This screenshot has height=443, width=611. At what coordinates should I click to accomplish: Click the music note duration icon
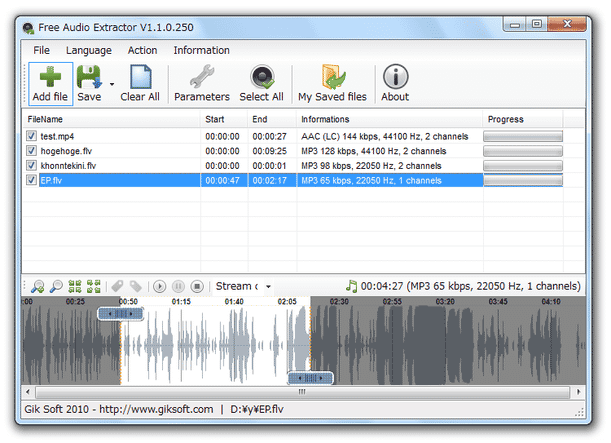click(x=351, y=286)
